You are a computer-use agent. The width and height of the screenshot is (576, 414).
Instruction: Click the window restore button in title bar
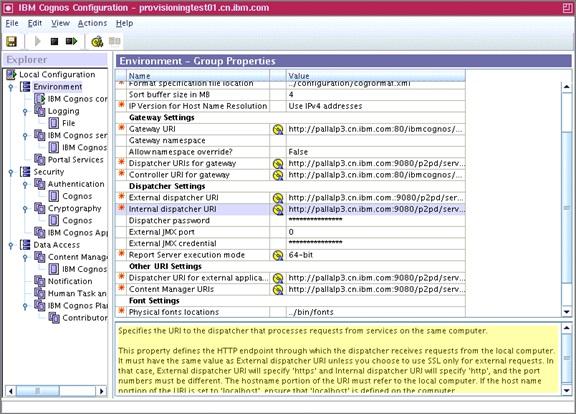pyautogui.click(x=568, y=8)
